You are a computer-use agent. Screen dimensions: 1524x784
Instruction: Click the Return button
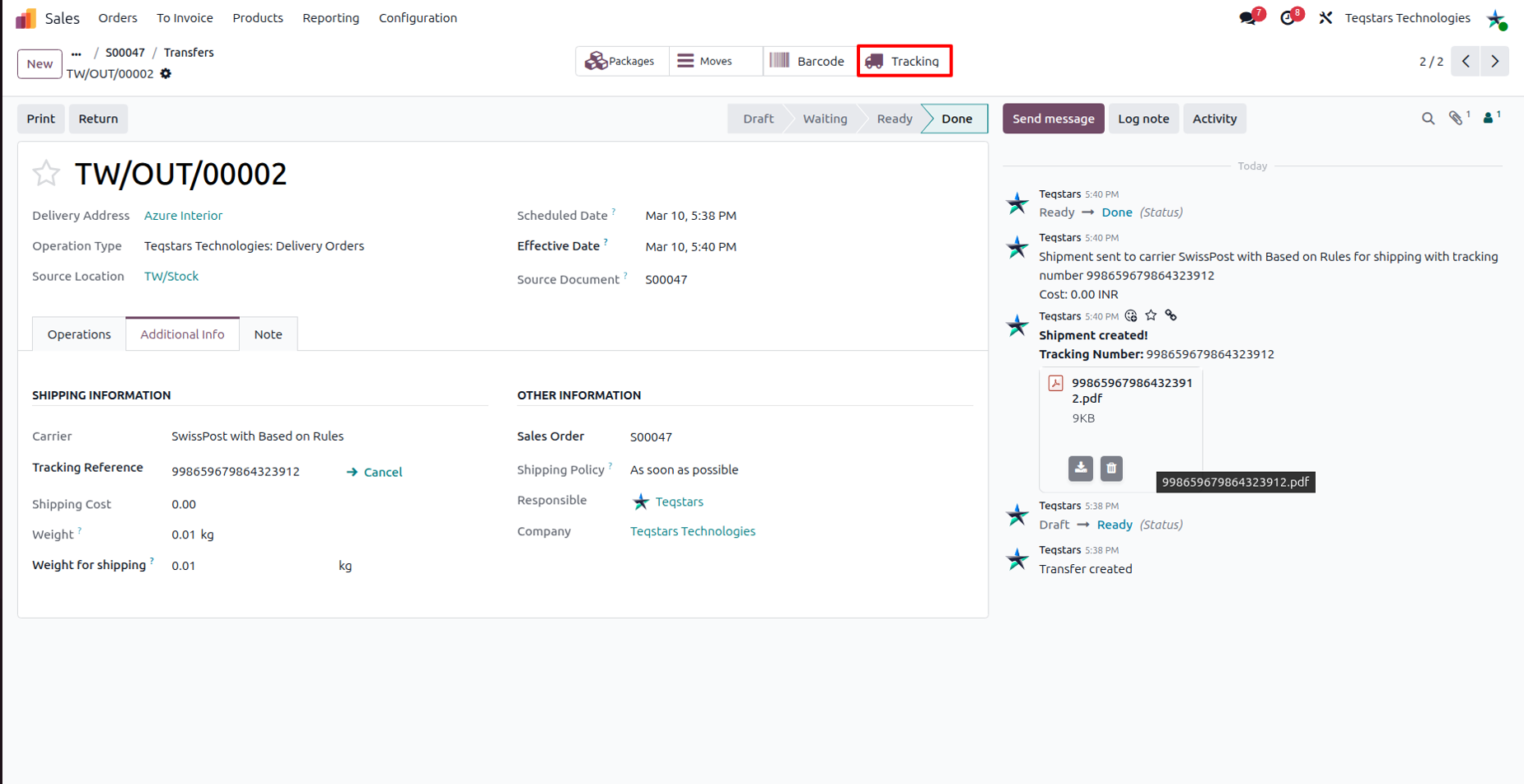point(98,119)
